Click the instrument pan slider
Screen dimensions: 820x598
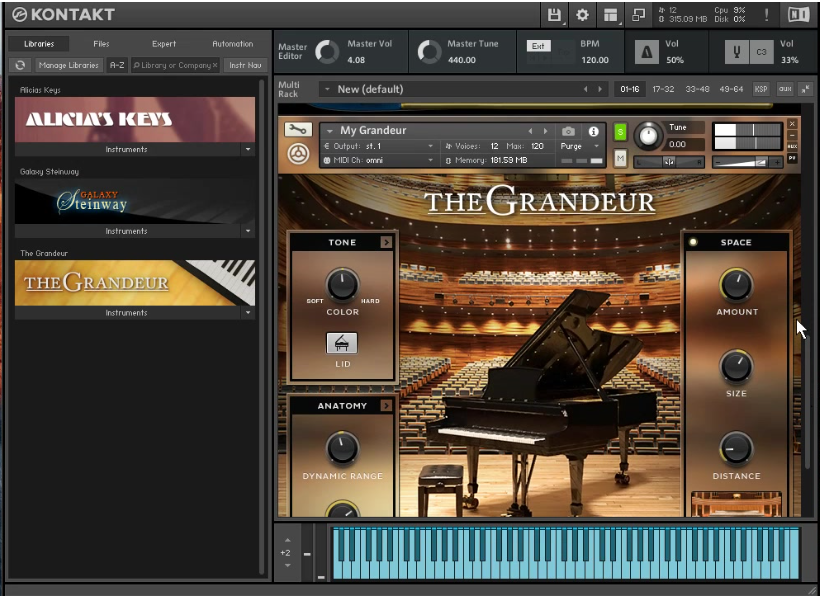point(669,162)
